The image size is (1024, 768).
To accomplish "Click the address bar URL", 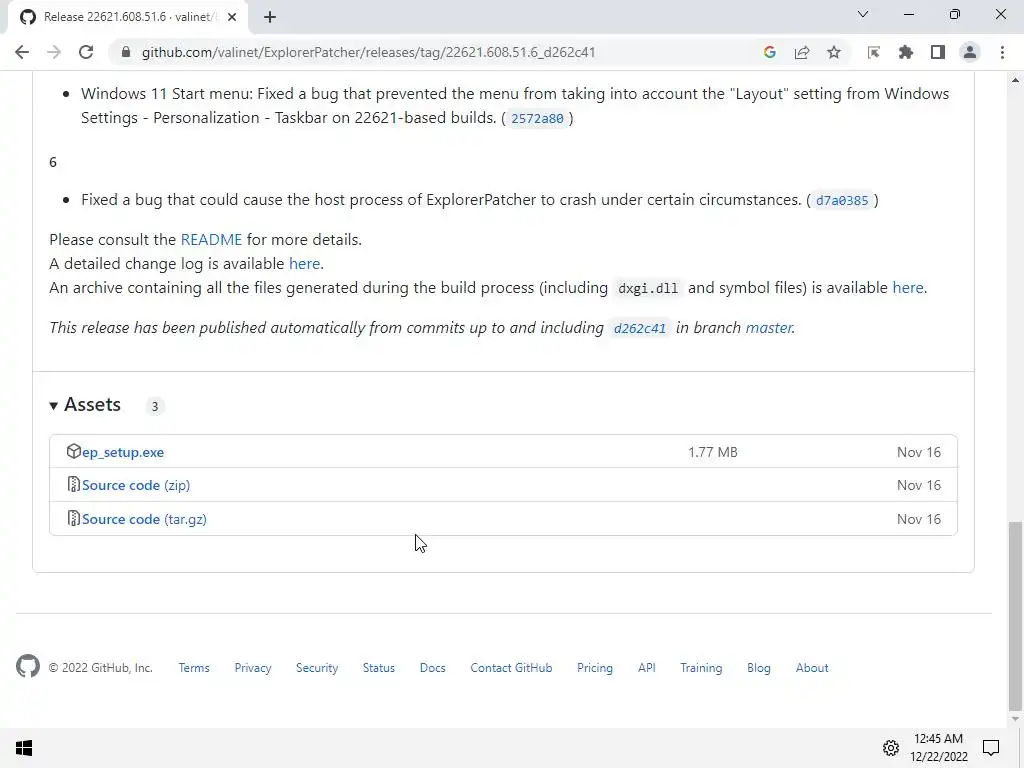I will point(368,52).
